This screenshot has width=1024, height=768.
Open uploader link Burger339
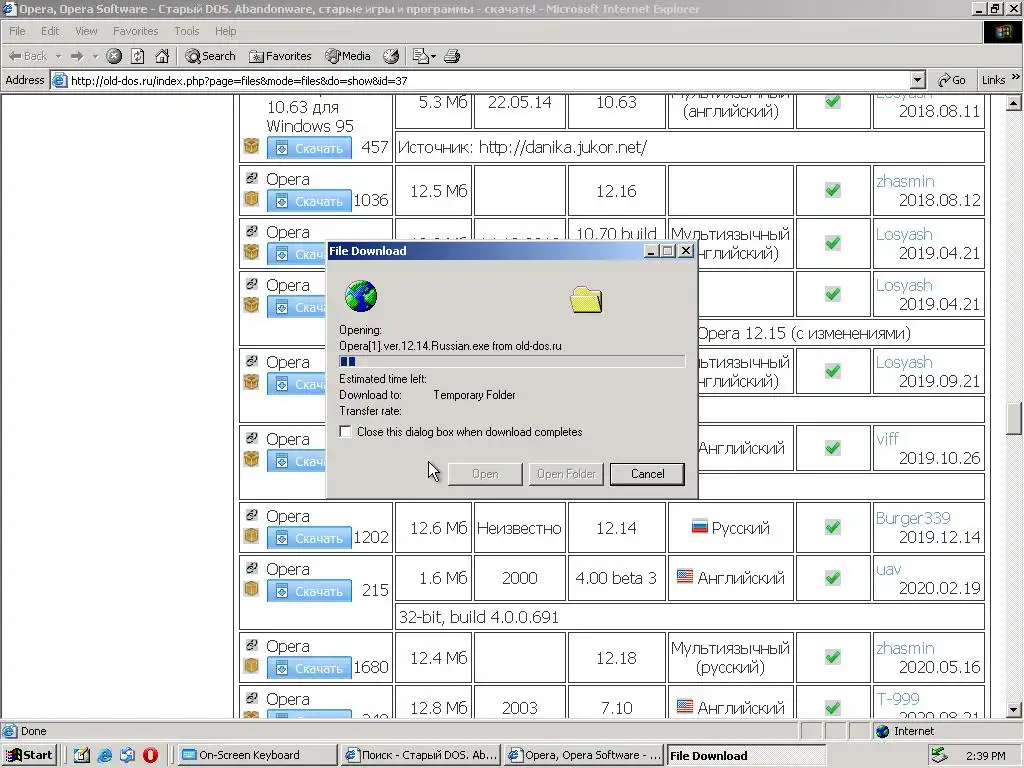tap(913, 518)
